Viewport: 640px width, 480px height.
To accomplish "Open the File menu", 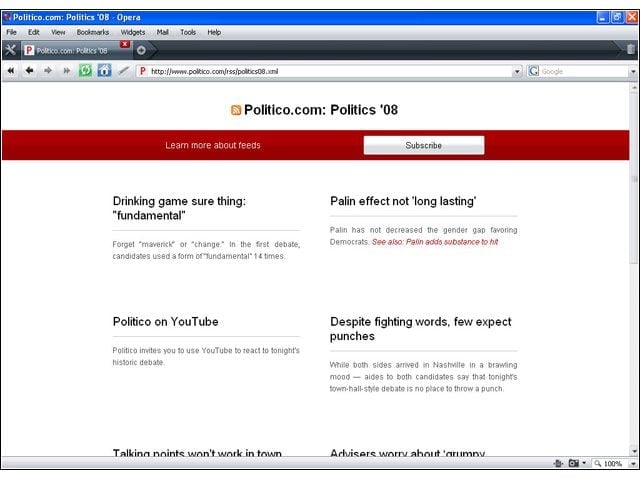I will coord(11,32).
